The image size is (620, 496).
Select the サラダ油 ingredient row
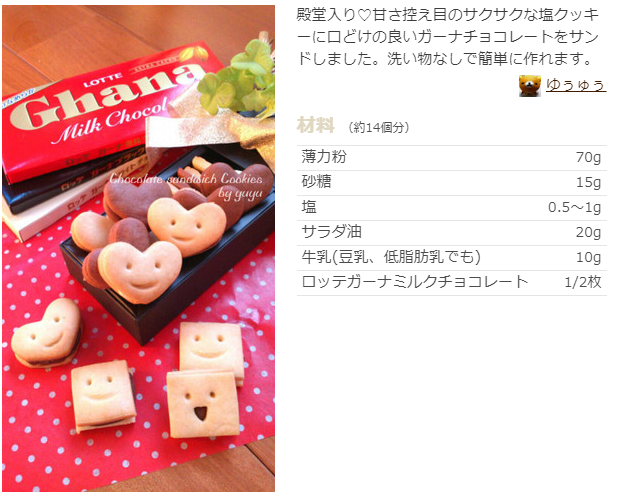(x=452, y=232)
